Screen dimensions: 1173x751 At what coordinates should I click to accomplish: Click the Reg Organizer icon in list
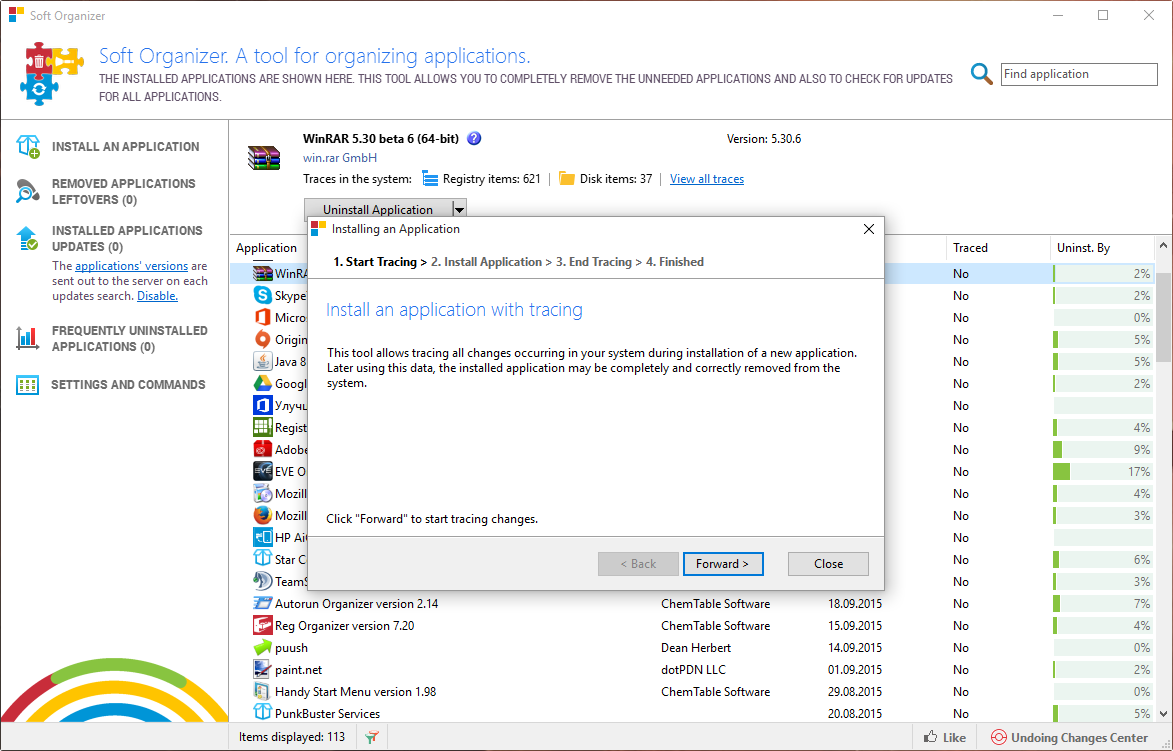point(263,625)
